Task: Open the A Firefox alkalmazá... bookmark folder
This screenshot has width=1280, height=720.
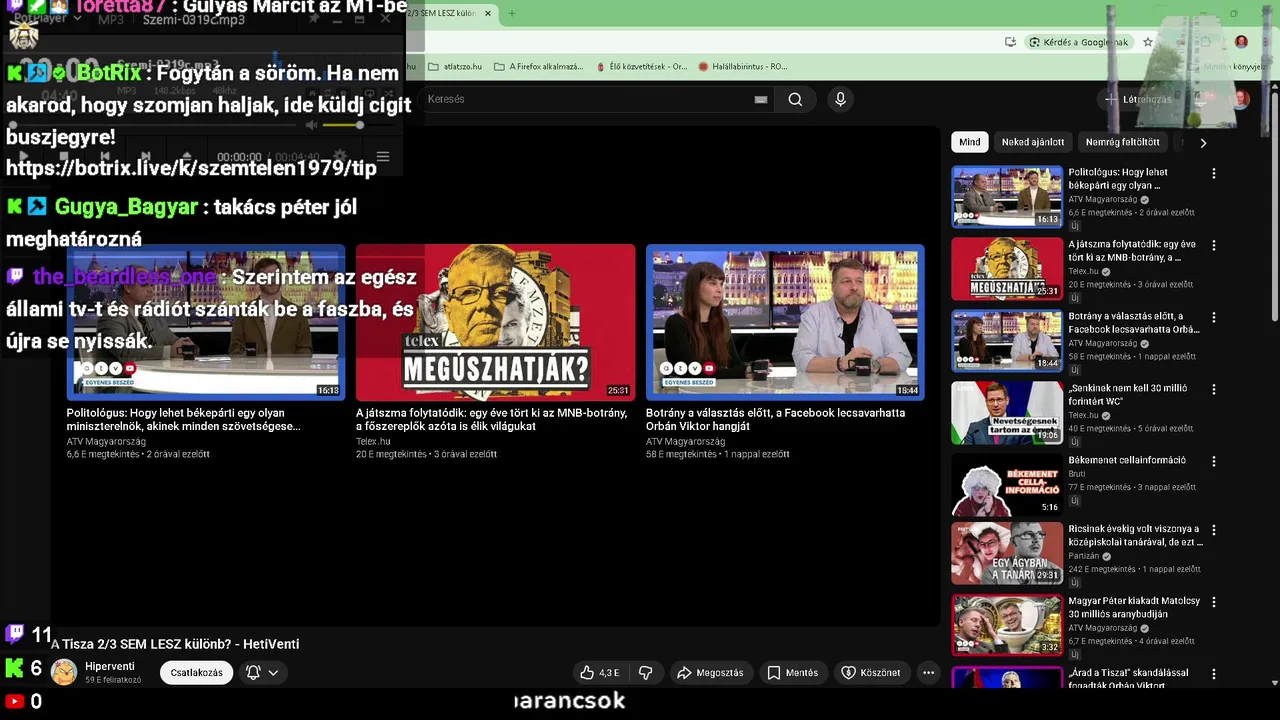Action: point(538,67)
